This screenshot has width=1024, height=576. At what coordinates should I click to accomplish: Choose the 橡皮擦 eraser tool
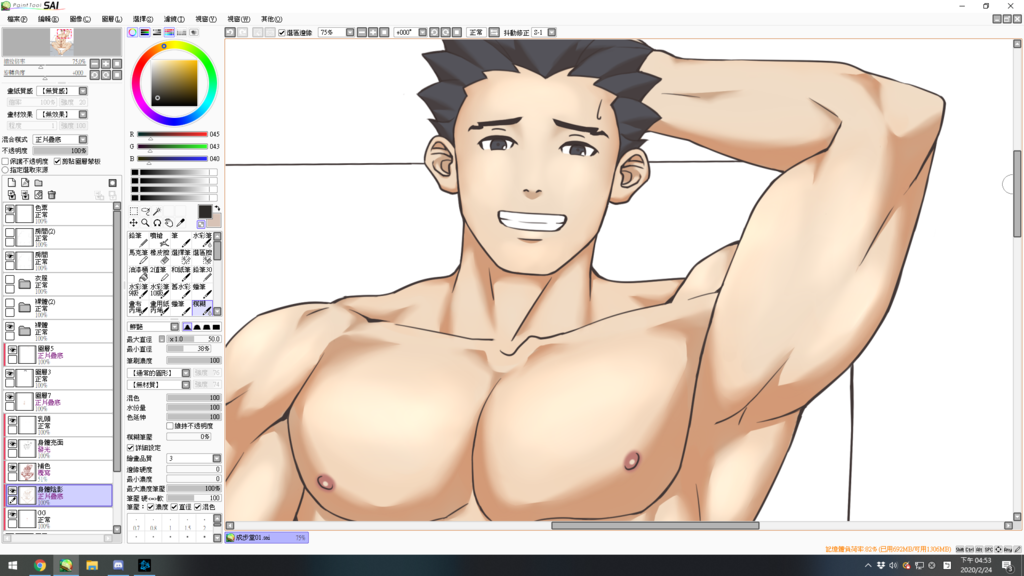point(159,257)
